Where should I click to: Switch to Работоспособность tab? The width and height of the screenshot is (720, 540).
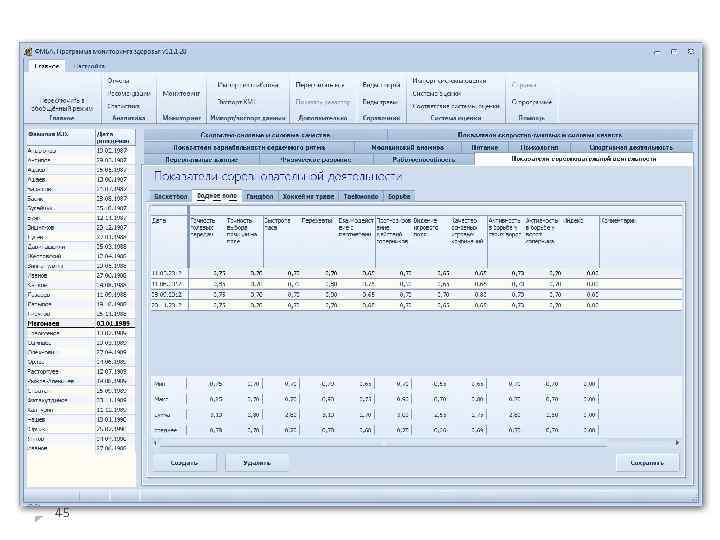coord(424,160)
